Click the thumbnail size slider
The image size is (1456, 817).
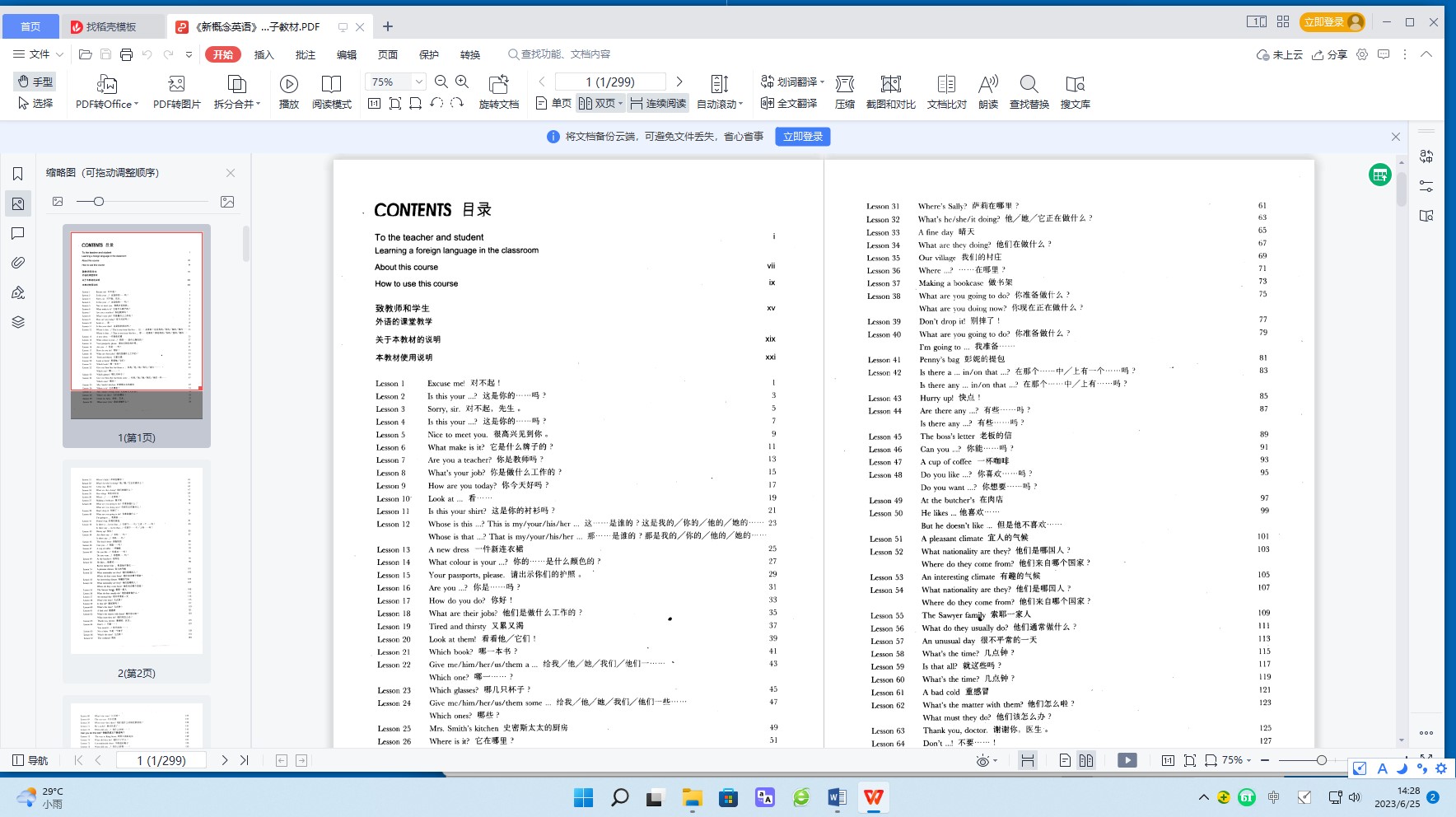tap(99, 202)
